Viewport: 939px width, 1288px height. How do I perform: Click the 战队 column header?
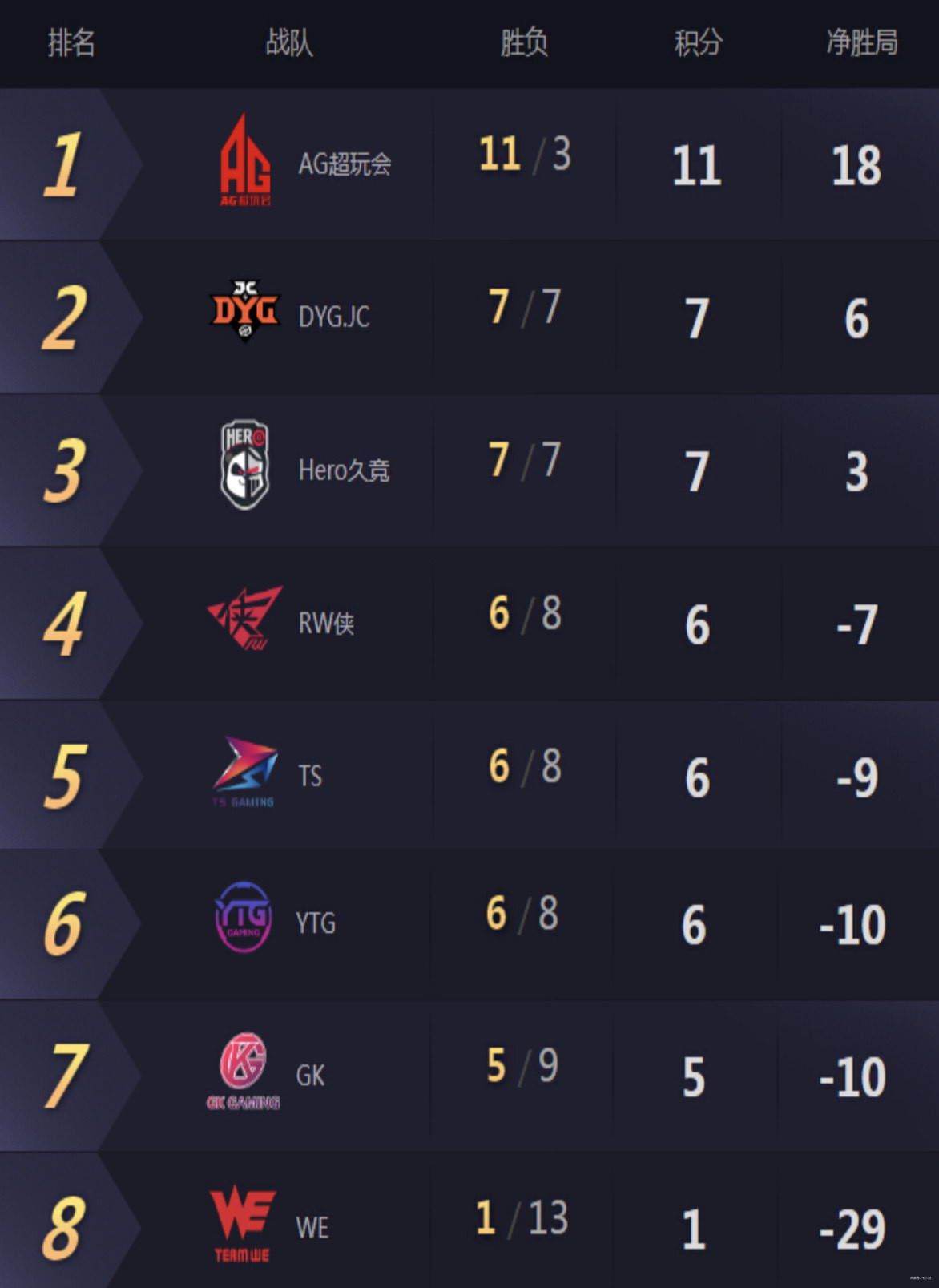point(289,42)
